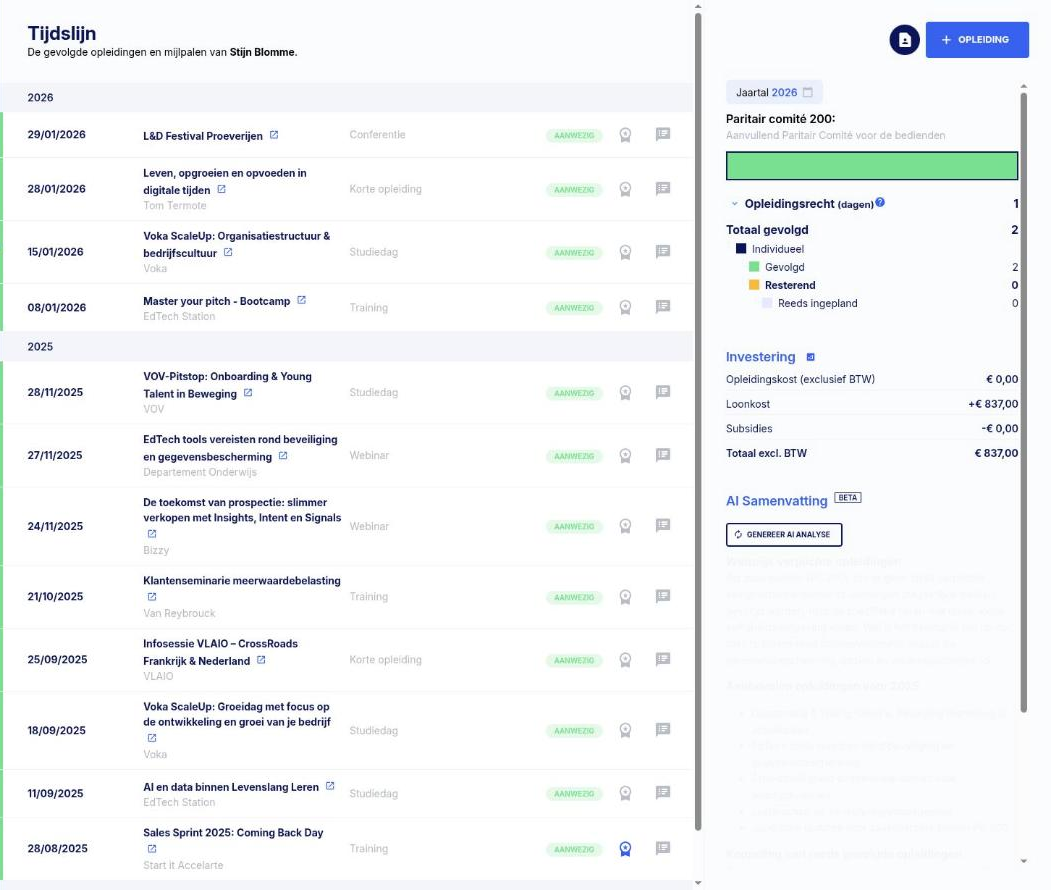
Task: Click the BETA badge
Action: (847, 497)
